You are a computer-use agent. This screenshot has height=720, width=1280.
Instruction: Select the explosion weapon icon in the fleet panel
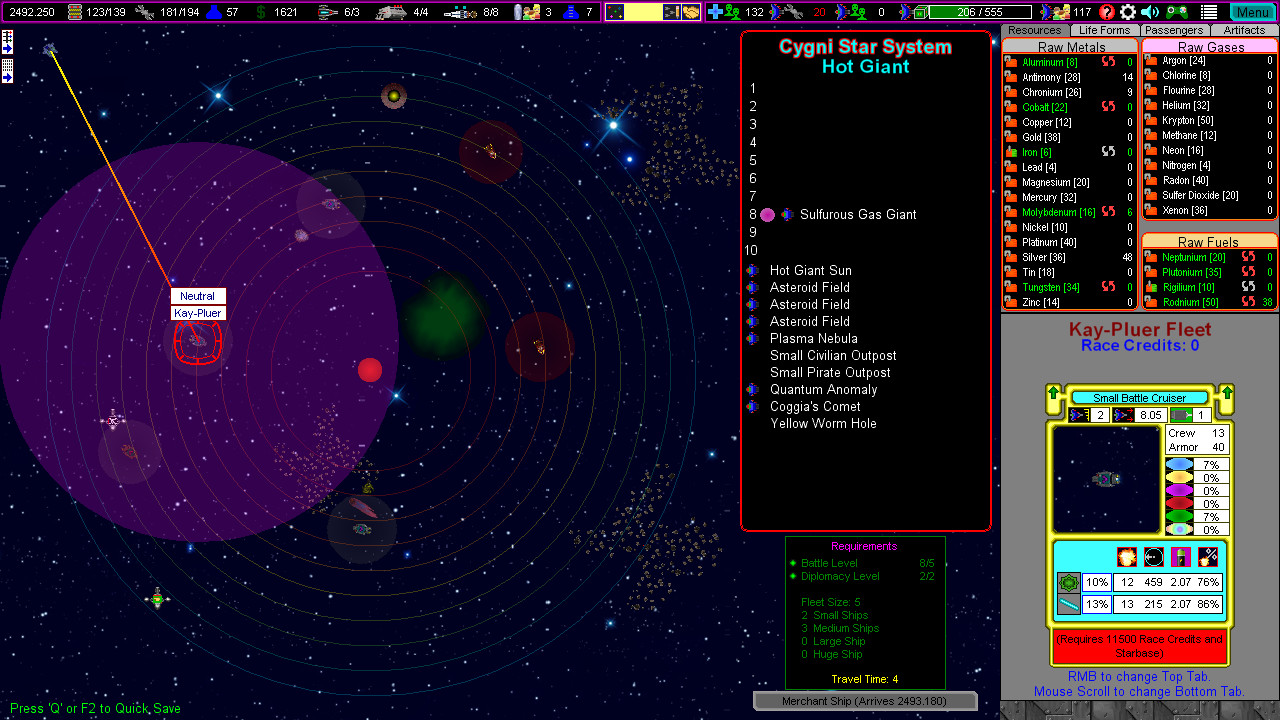[1127, 557]
